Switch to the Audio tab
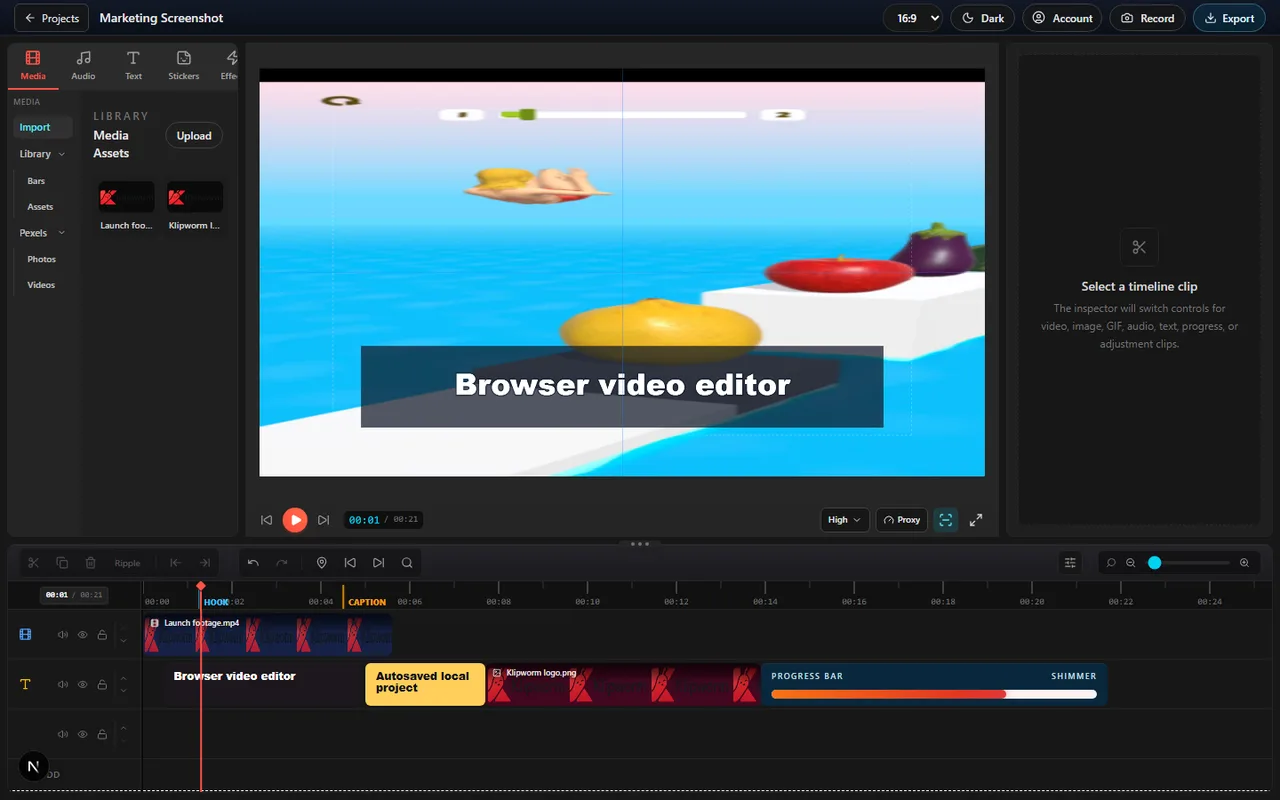This screenshot has height=800, width=1280. 84,65
